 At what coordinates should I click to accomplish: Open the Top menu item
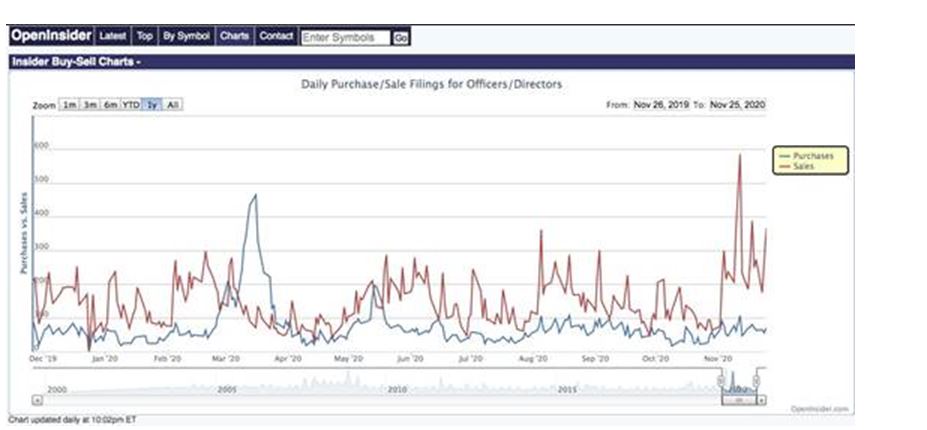coord(145,37)
